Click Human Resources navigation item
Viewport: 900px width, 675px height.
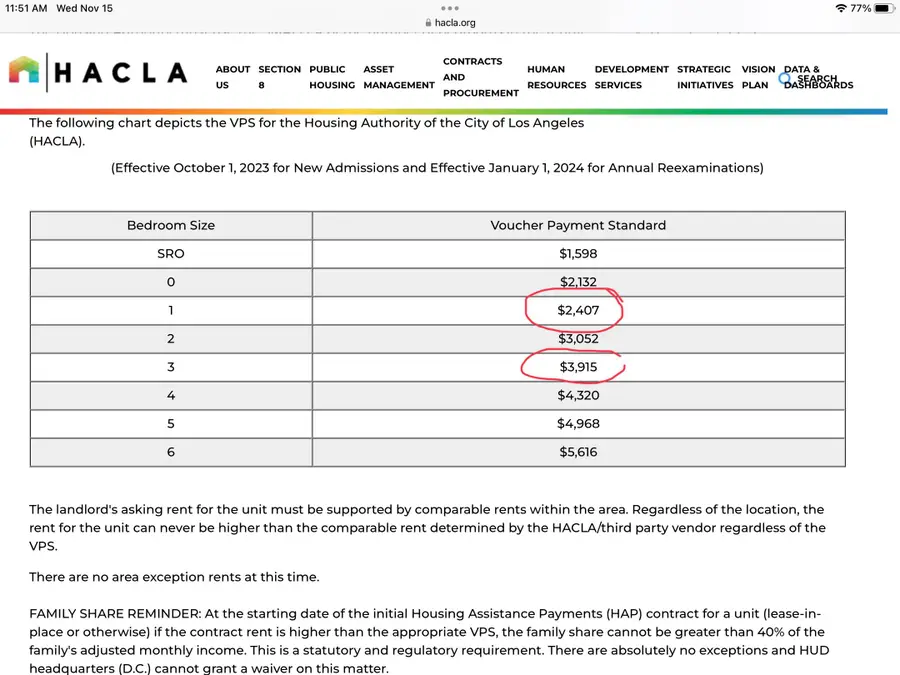[x=556, y=77]
